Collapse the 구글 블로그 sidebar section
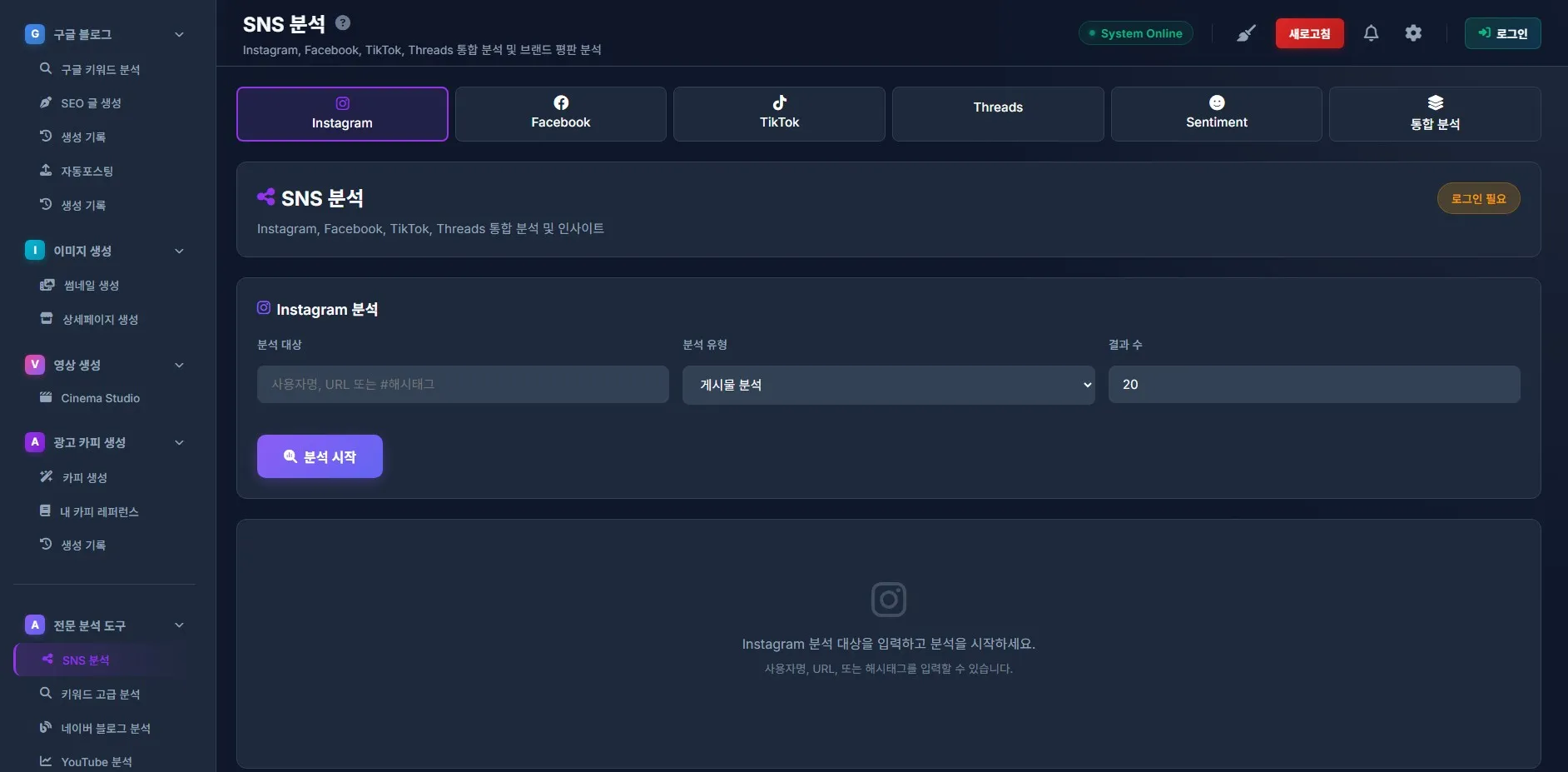Viewport: 1568px width, 772px height. pyautogui.click(x=179, y=34)
